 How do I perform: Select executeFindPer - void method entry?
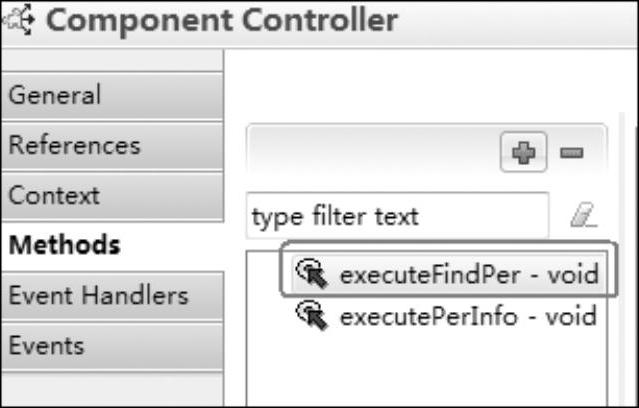pyautogui.click(x=448, y=274)
